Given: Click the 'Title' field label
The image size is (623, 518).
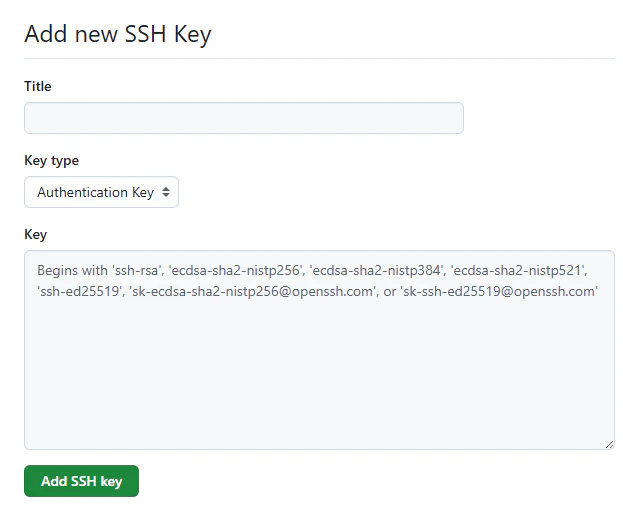Looking at the screenshot, I should tap(38, 86).
